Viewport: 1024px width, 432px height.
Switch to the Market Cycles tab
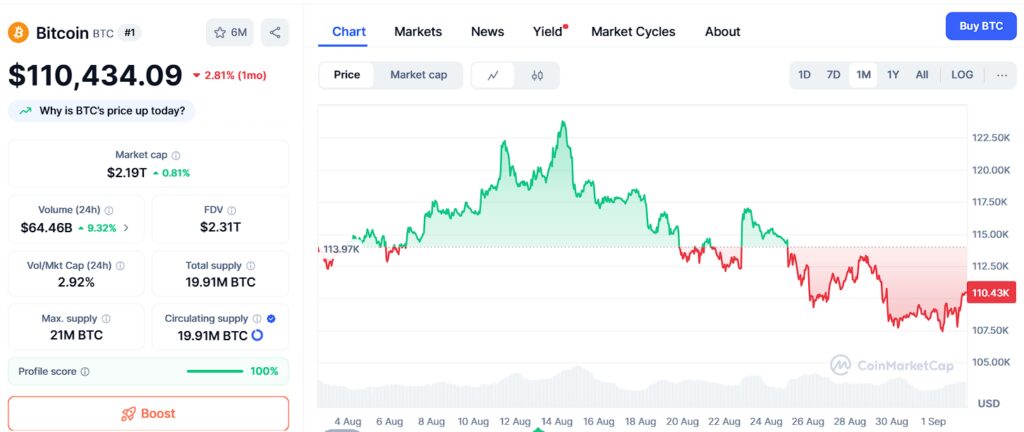(633, 32)
